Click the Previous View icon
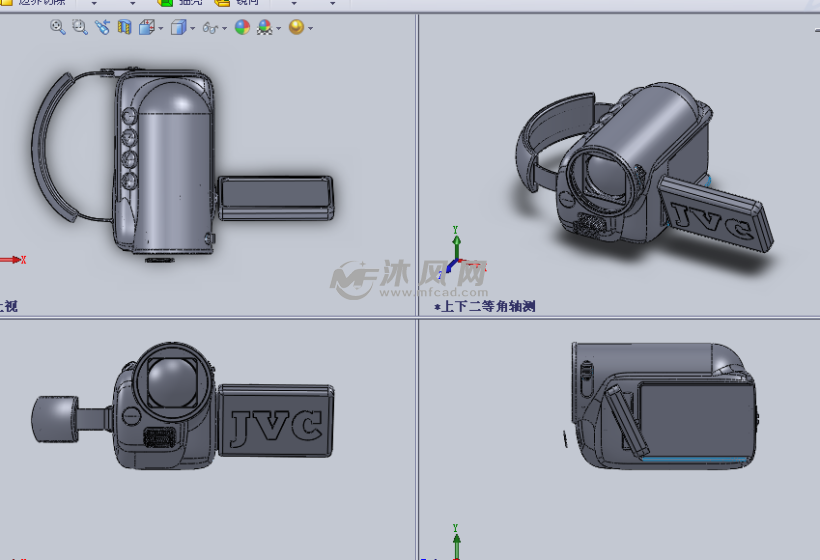820x560 pixels. (102, 27)
